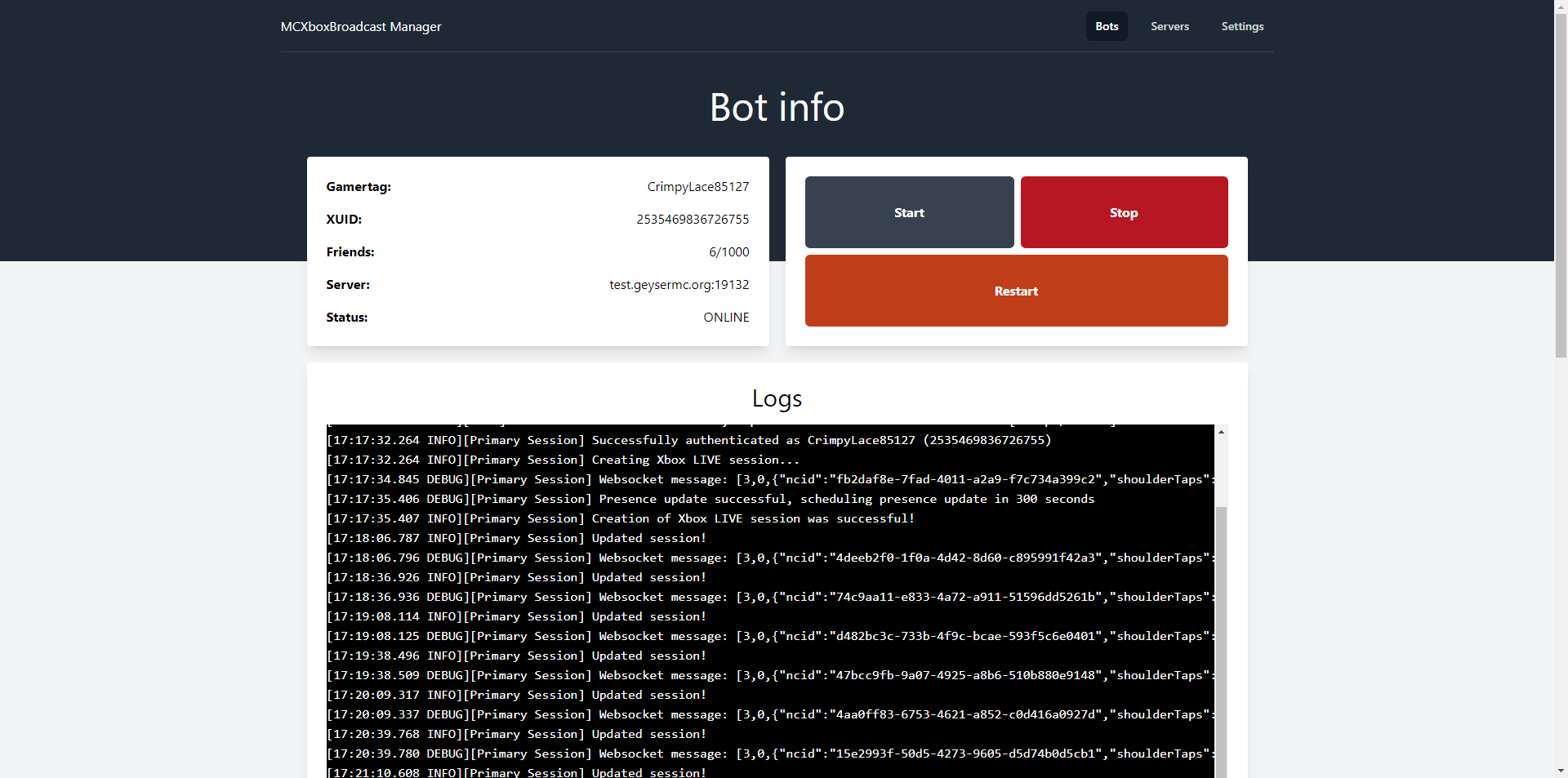
Task: Select the XUID value 2535469836726755
Action: tap(693, 220)
